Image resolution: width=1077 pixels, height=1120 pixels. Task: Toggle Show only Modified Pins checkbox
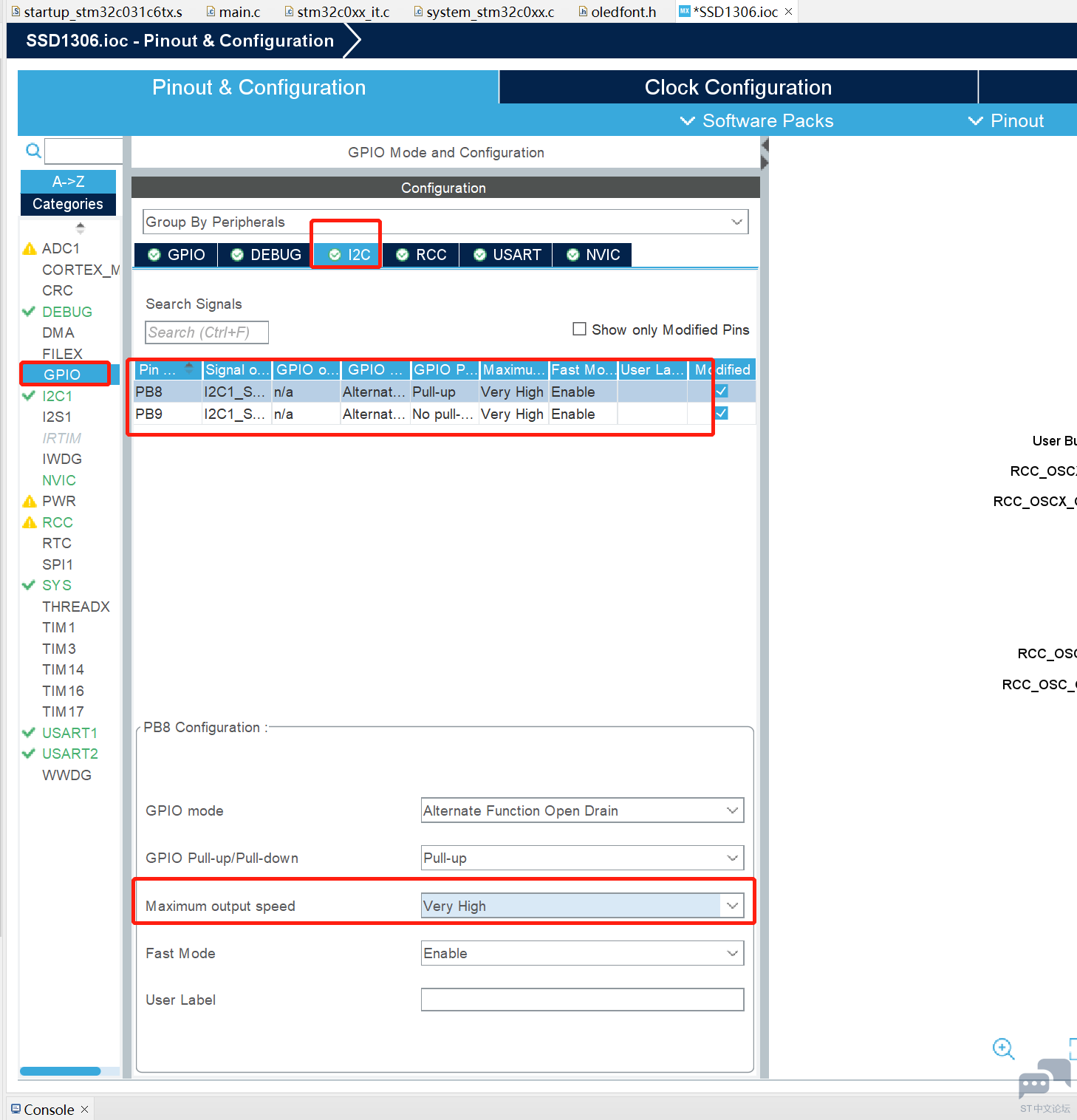coord(580,329)
